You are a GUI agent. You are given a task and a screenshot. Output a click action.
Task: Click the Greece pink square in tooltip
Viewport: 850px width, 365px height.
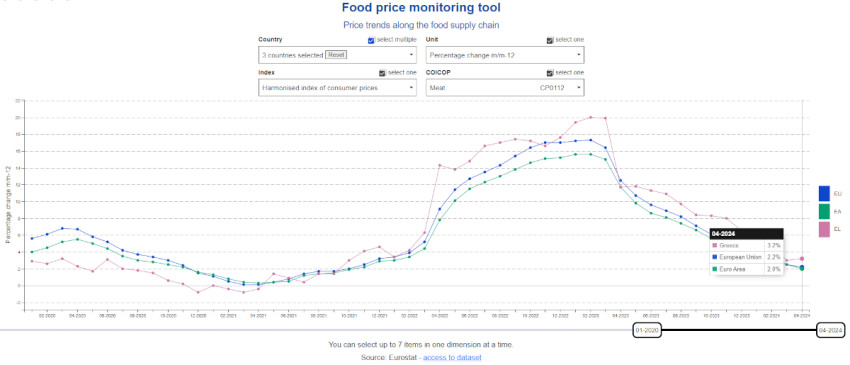(716, 246)
